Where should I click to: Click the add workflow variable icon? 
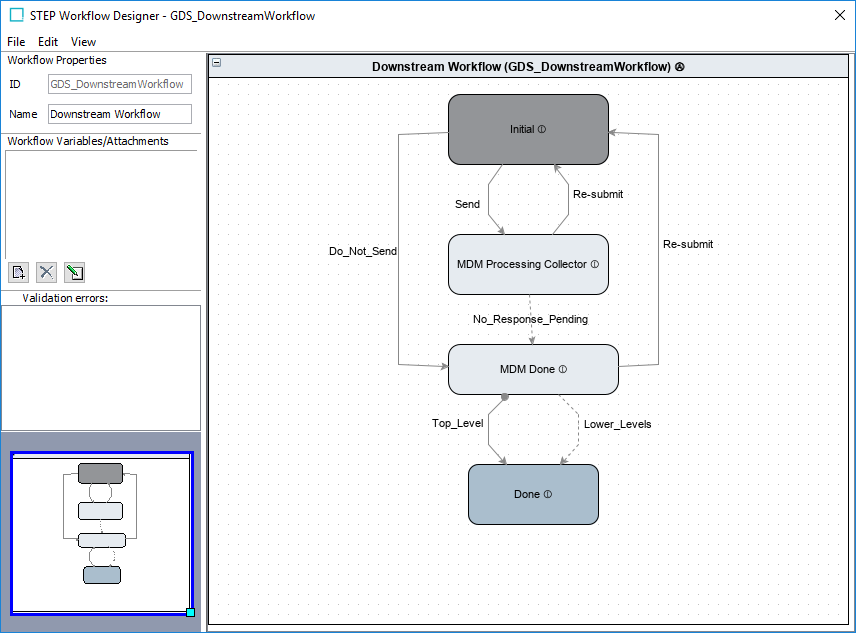point(18,272)
